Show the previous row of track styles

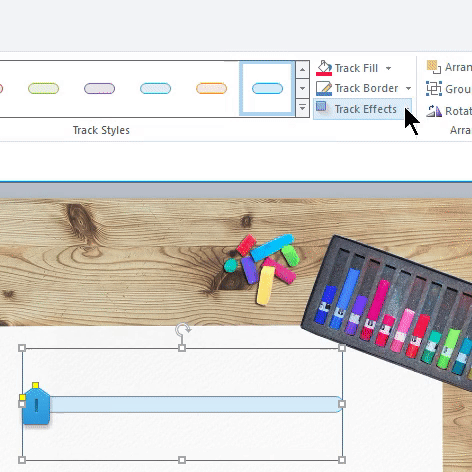302,70
